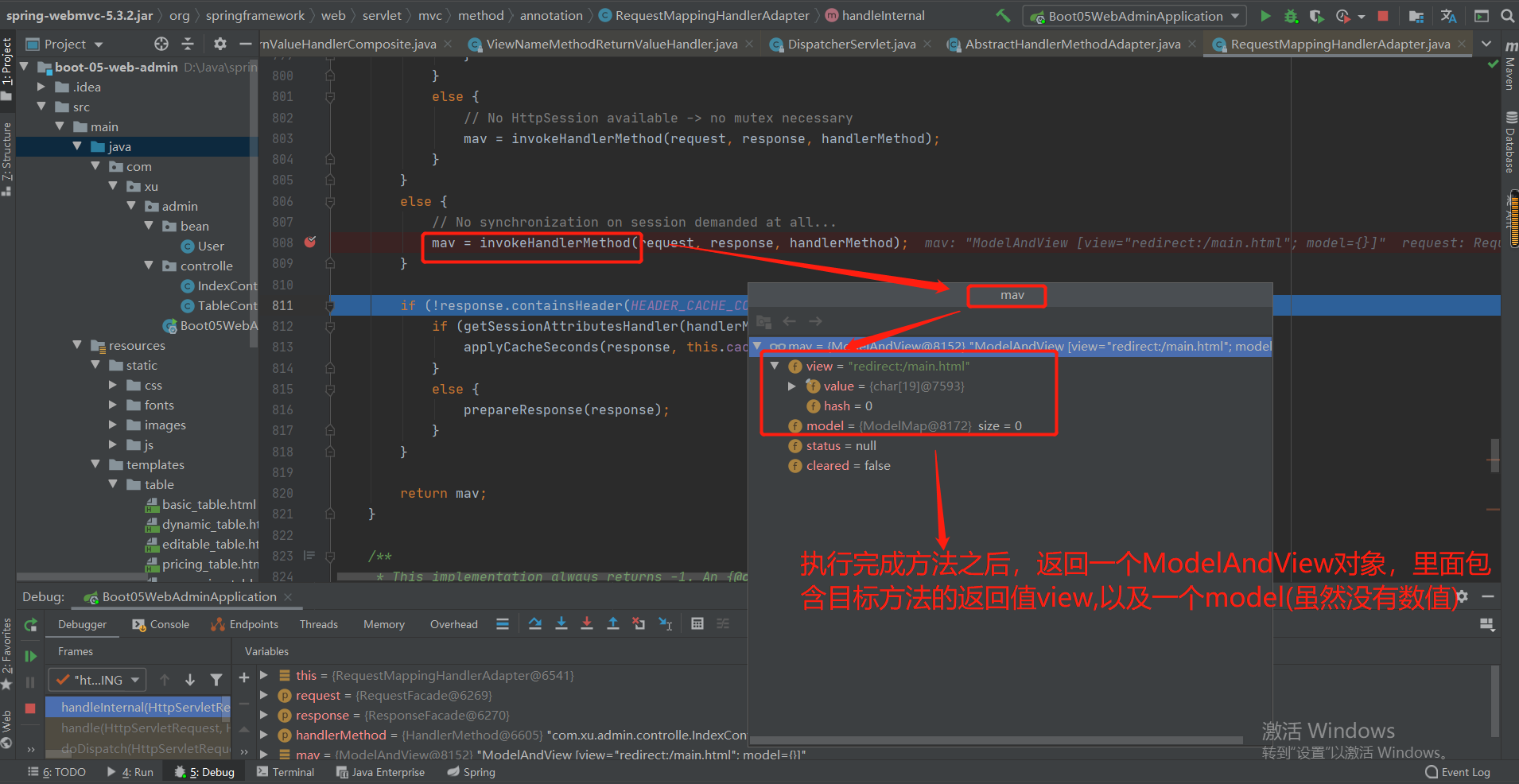Open Evaluate Expression calculator icon
The width and height of the screenshot is (1519, 784).
(697, 624)
